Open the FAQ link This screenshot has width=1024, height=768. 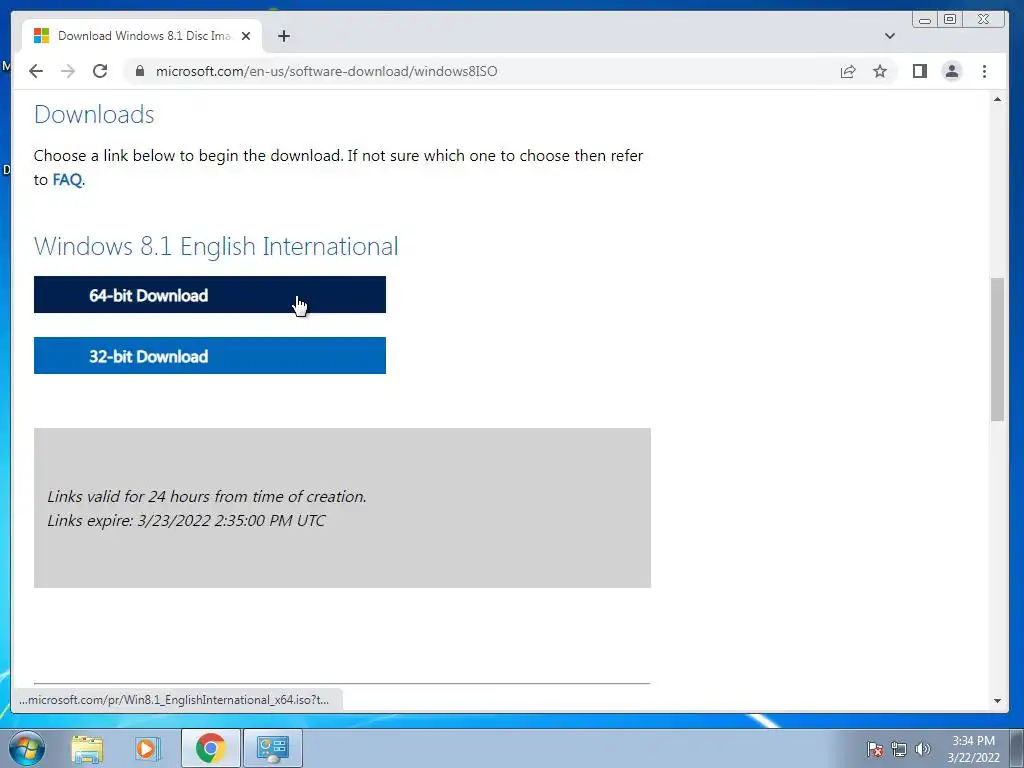(67, 180)
